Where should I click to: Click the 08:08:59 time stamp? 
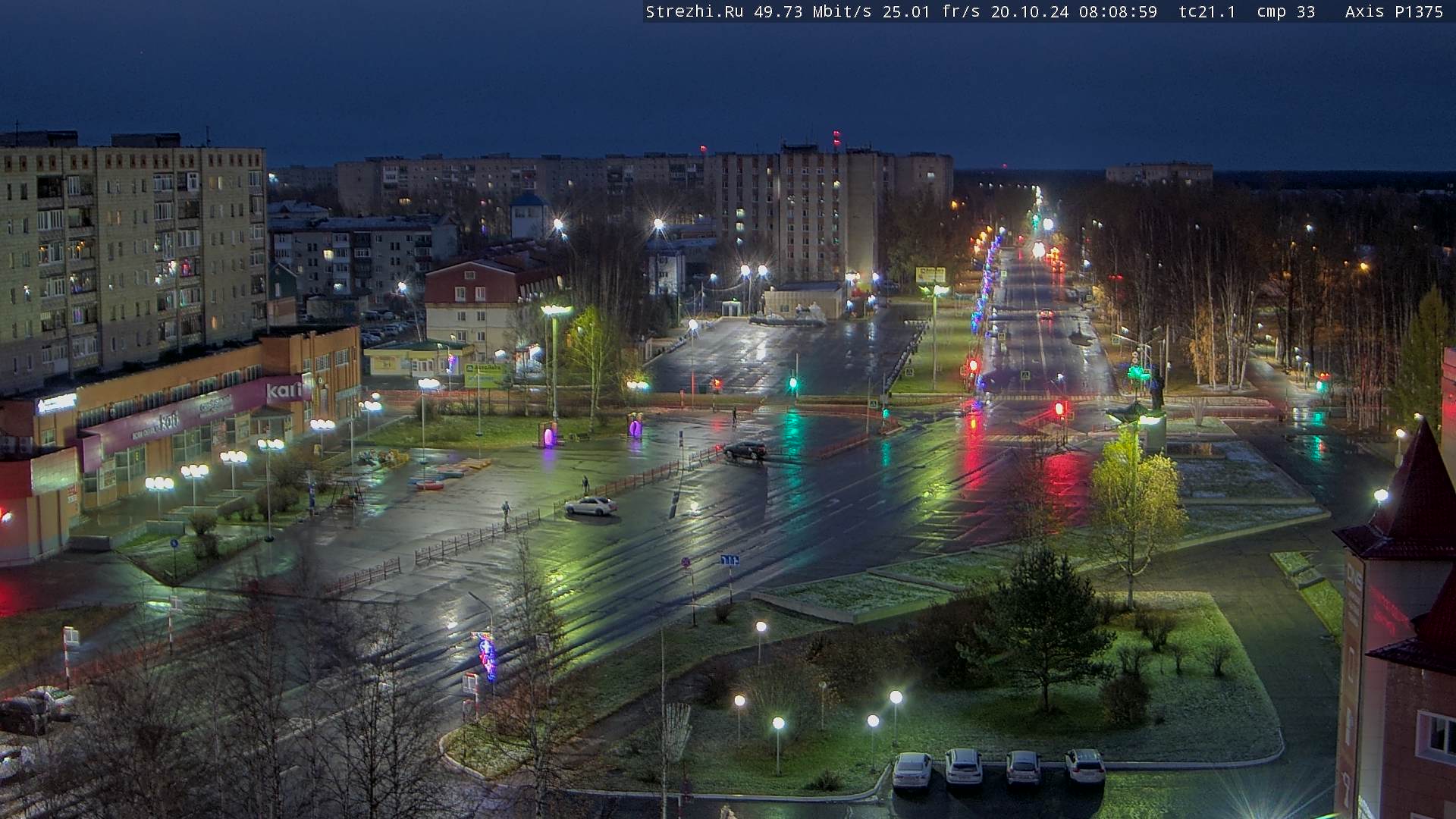(1119, 12)
